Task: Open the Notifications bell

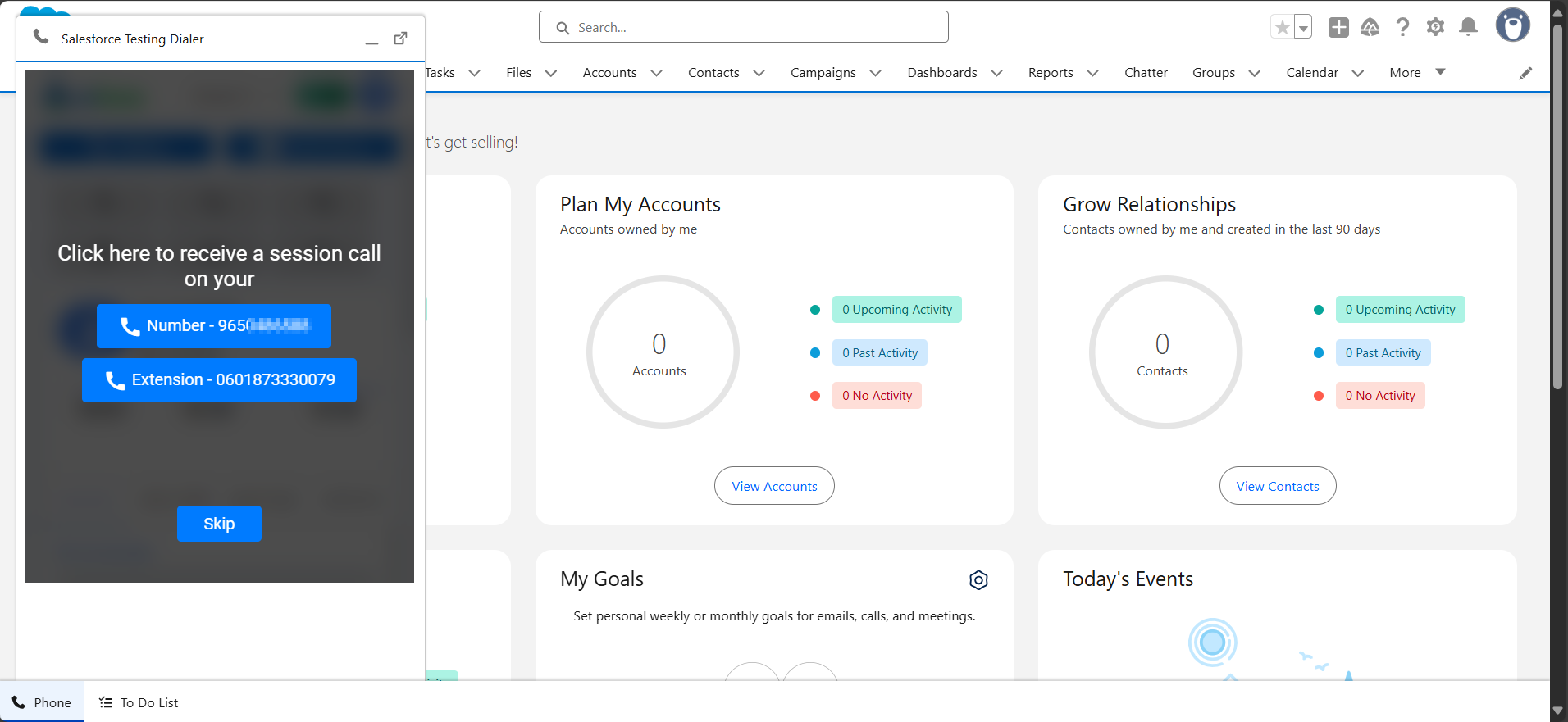Action: pyautogui.click(x=1469, y=27)
